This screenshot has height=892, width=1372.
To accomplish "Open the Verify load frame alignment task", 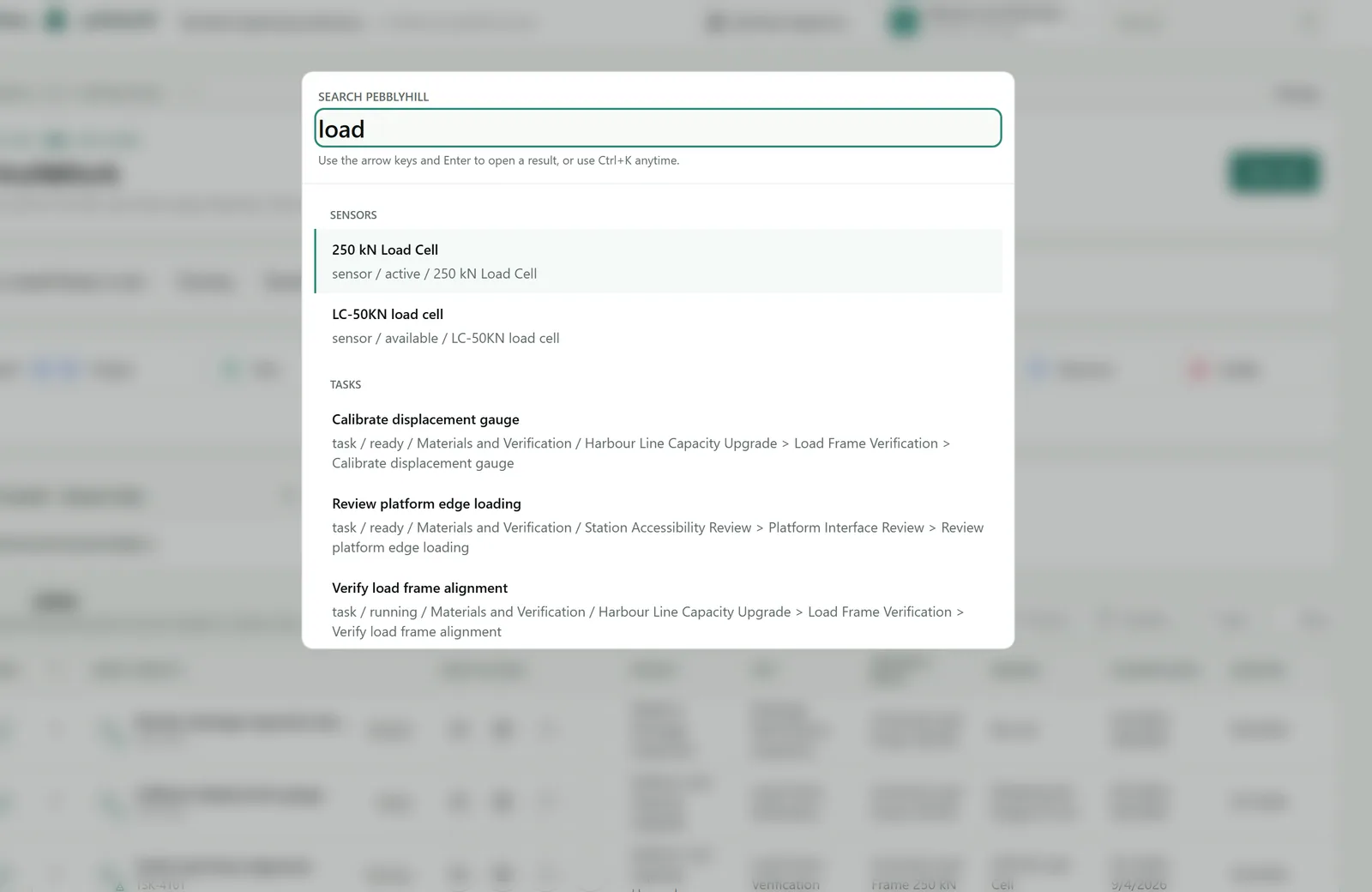I will [658, 609].
